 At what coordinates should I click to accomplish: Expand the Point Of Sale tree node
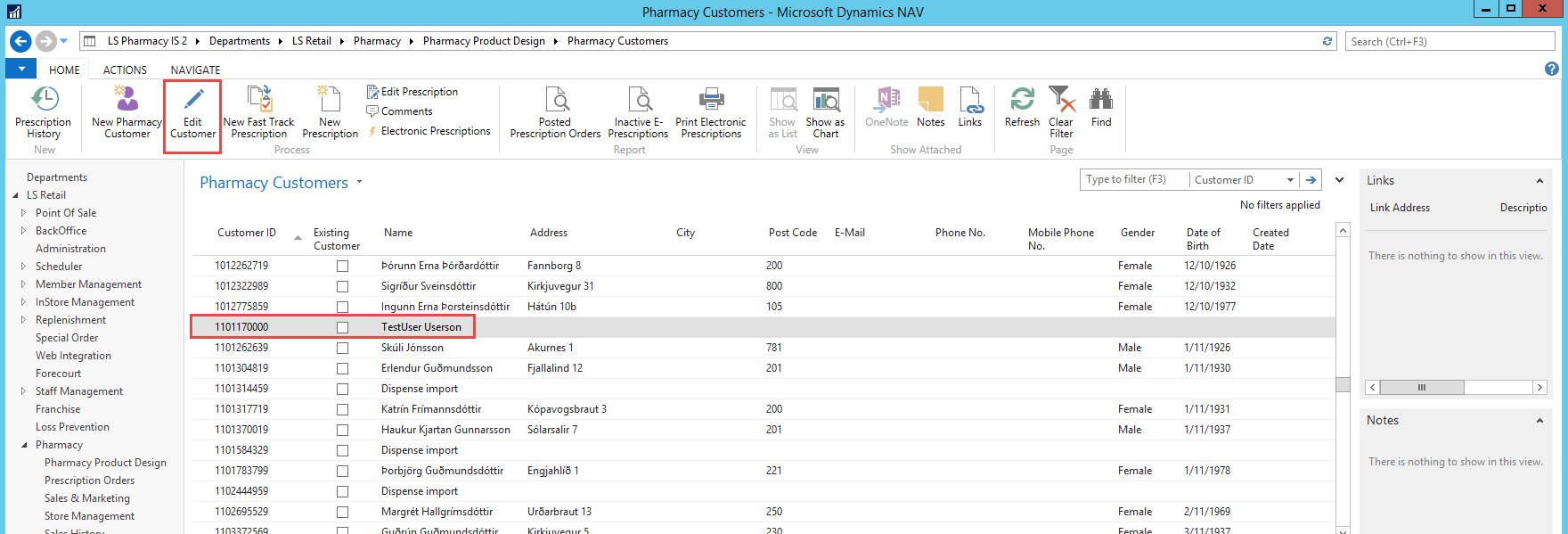click(23, 213)
